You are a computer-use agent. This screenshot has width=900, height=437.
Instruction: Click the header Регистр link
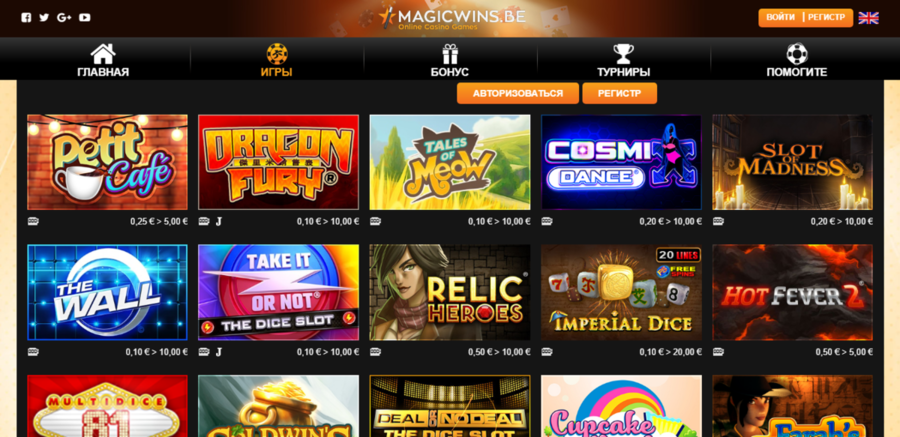click(x=827, y=18)
